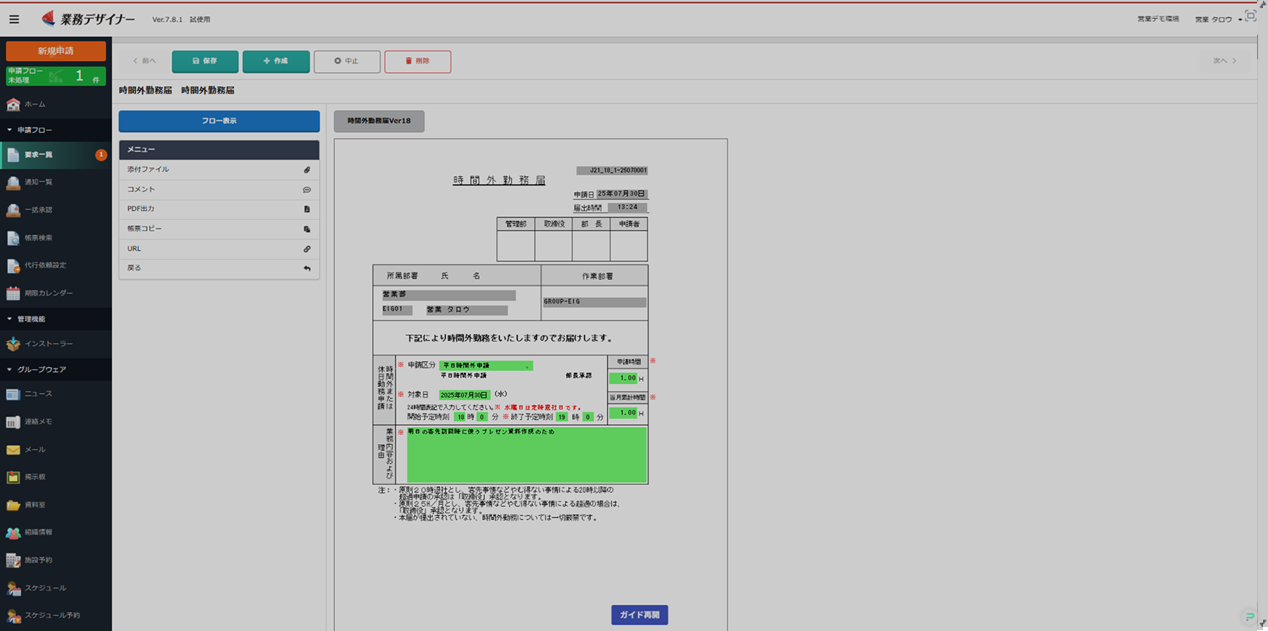Open 帳票検索 in the sidebar
Image resolution: width=1268 pixels, height=631 pixels.
tap(56, 238)
